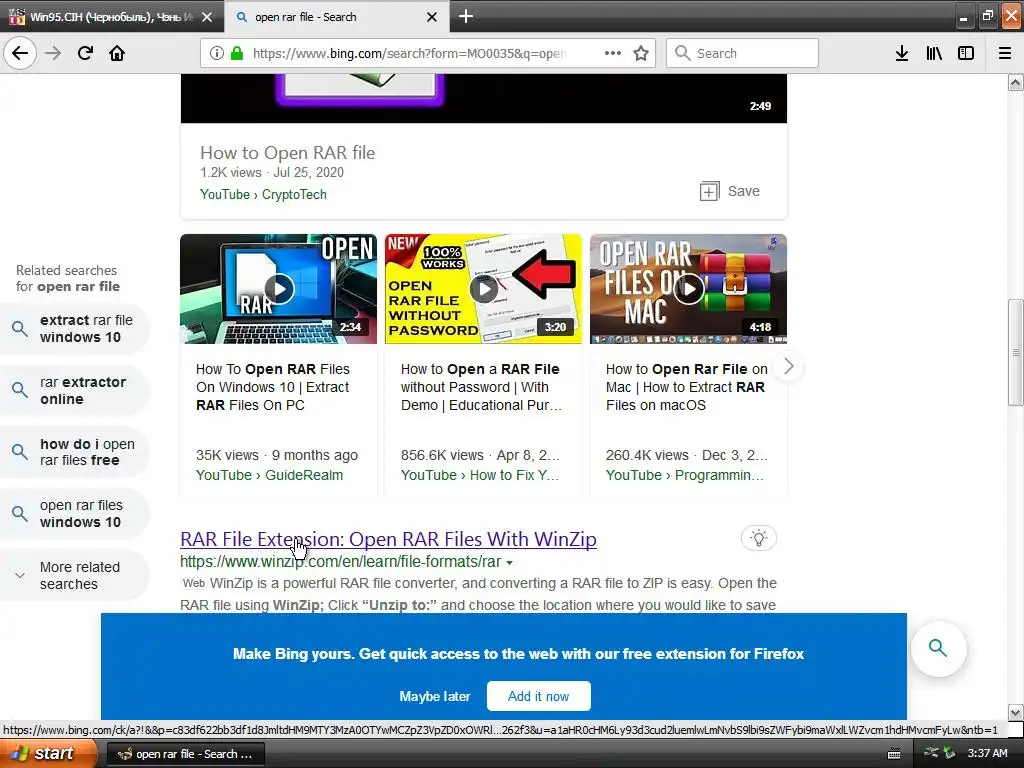
Task: Click Add it now button
Action: [x=539, y=696]
